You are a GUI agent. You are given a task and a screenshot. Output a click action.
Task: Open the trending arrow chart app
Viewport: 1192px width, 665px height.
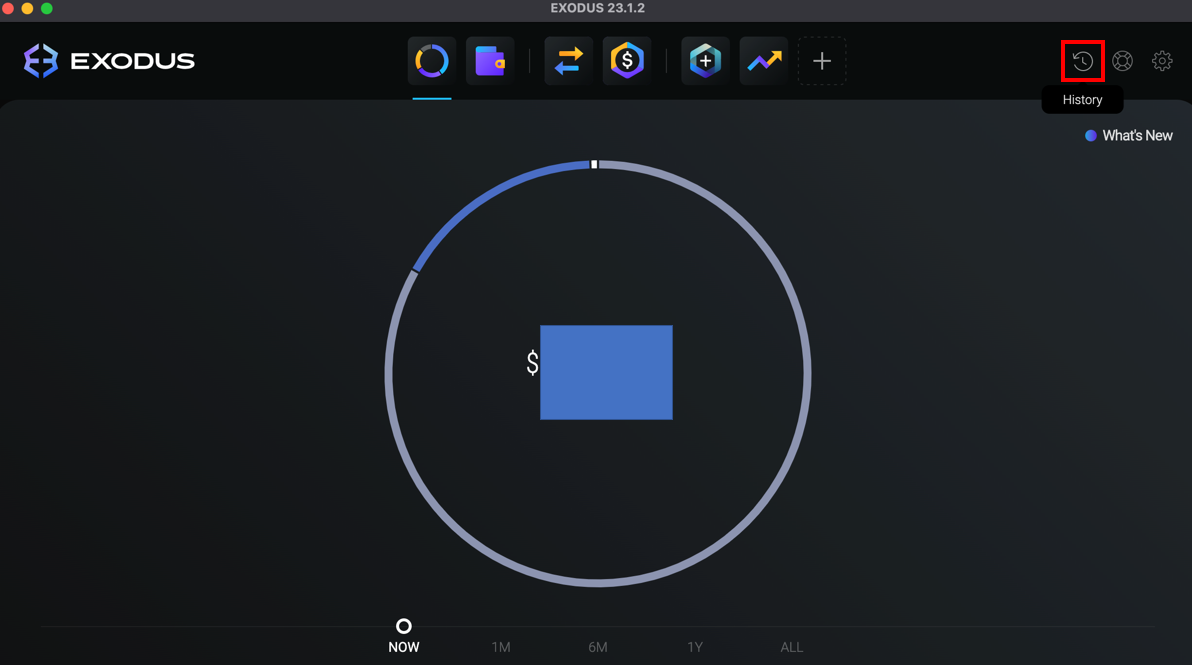pyautogui.click(x=764, y=61)
